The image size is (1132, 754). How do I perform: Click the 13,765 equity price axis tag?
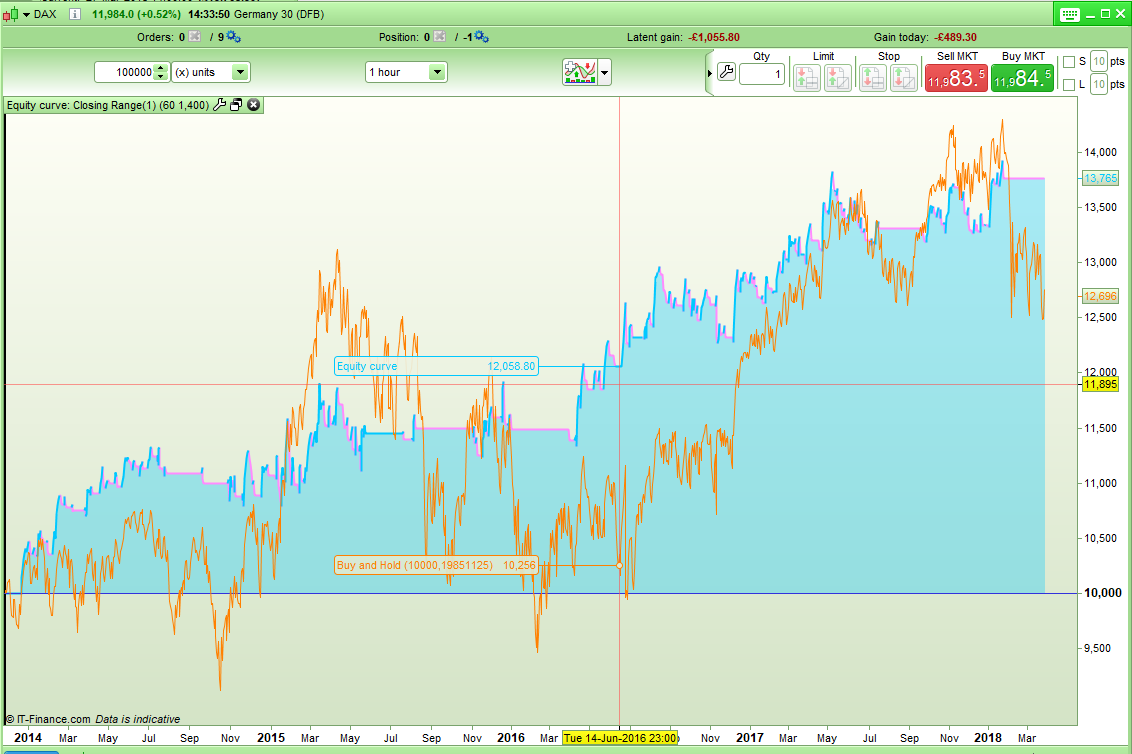(1100, 178)
